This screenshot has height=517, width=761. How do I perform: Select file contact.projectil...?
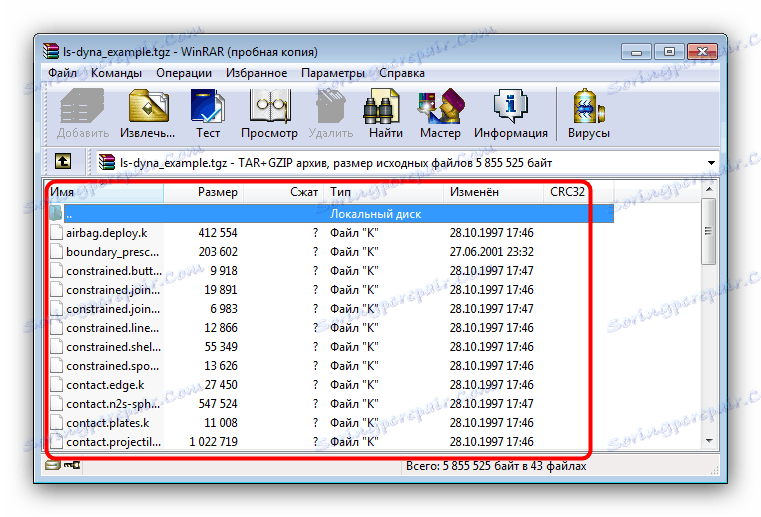click(x=114, y=442)
